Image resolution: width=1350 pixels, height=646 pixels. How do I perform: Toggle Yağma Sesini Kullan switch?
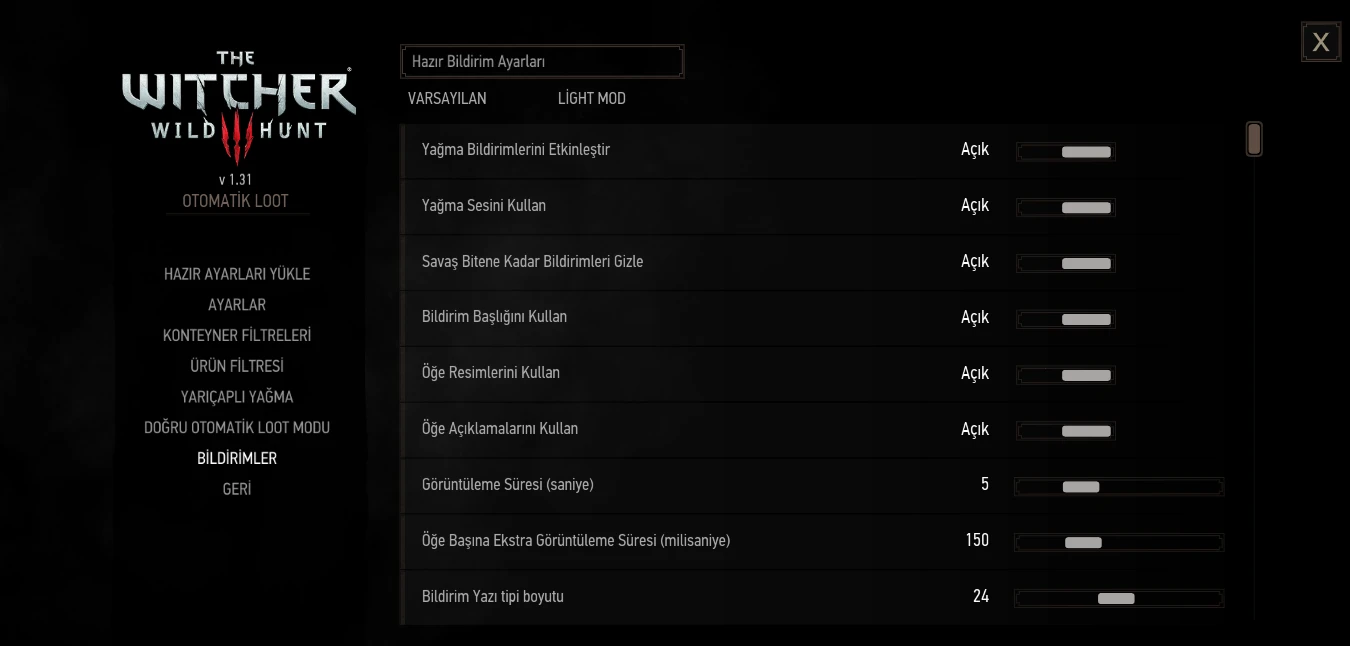pos(1066,208)
